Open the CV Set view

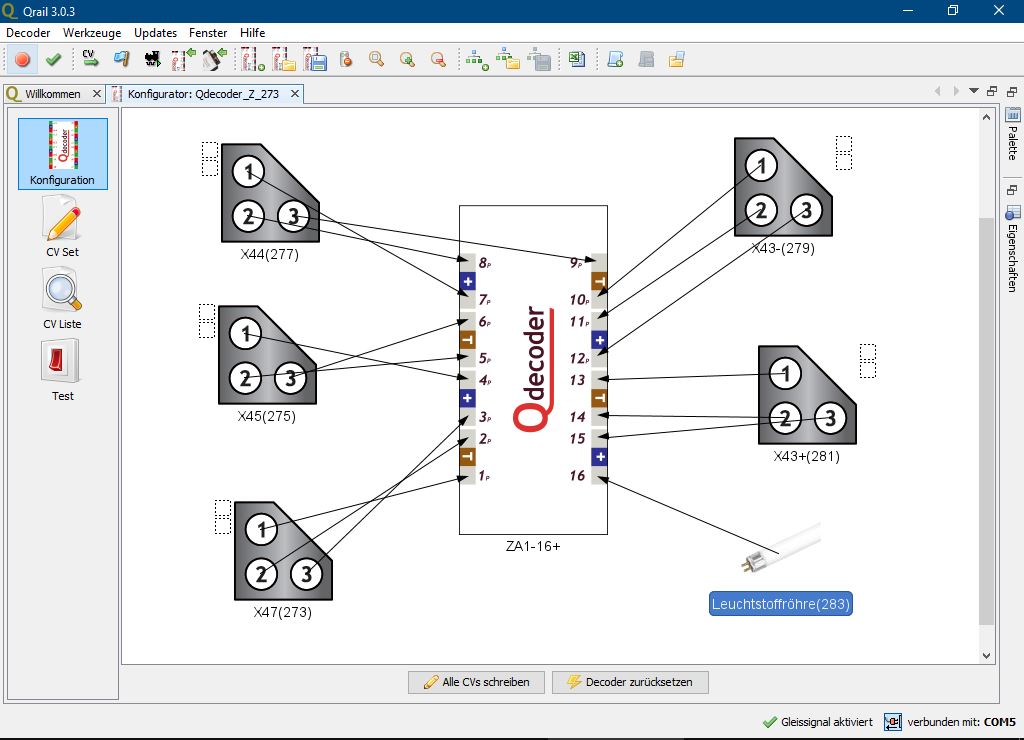point(63,227)
